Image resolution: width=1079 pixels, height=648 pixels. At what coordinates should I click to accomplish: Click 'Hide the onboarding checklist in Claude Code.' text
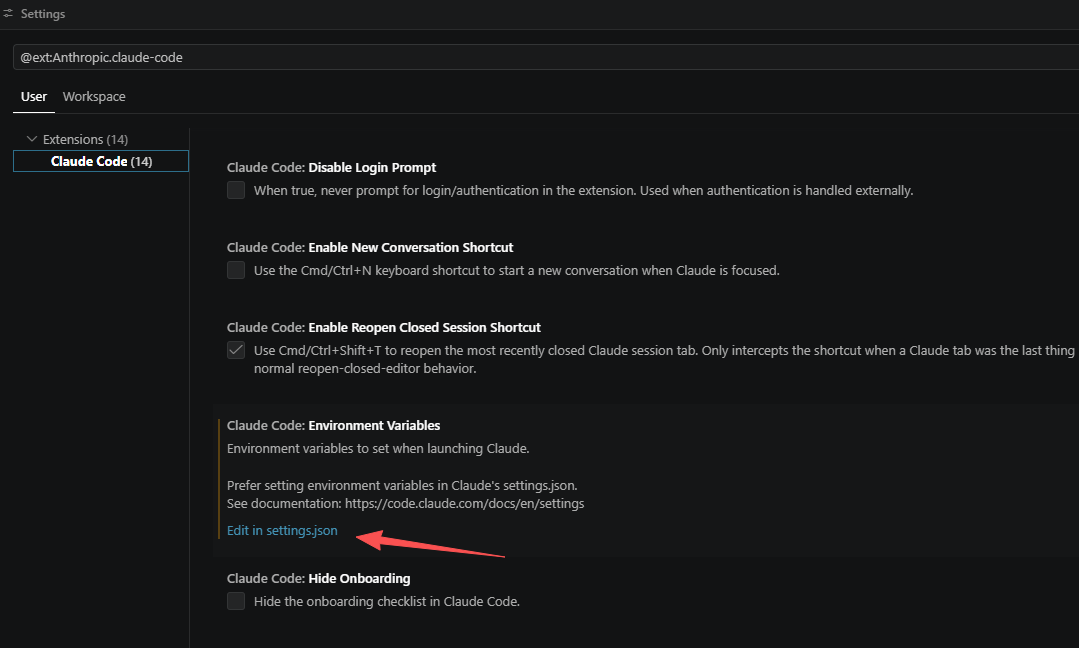387,601
